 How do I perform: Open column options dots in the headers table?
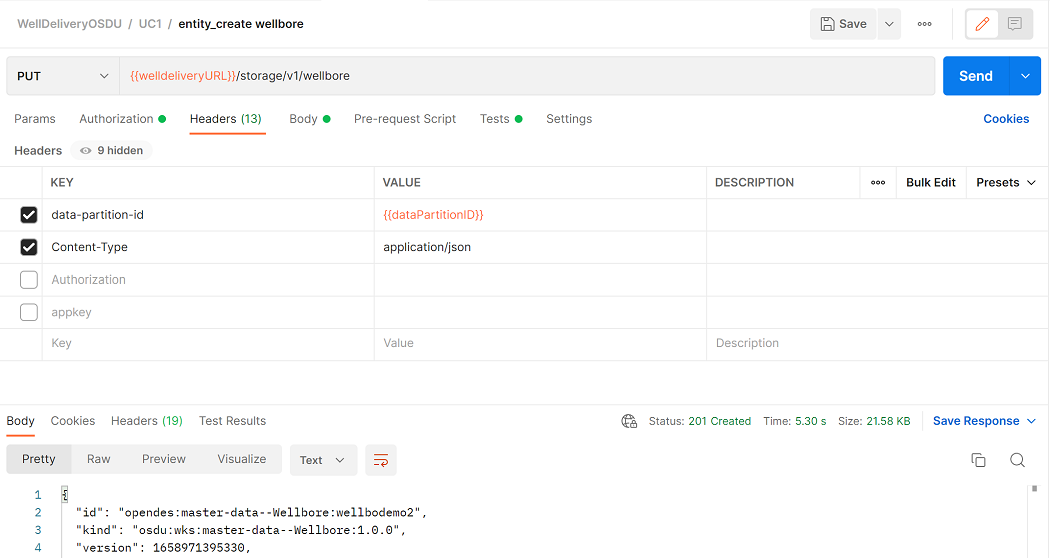878,183
